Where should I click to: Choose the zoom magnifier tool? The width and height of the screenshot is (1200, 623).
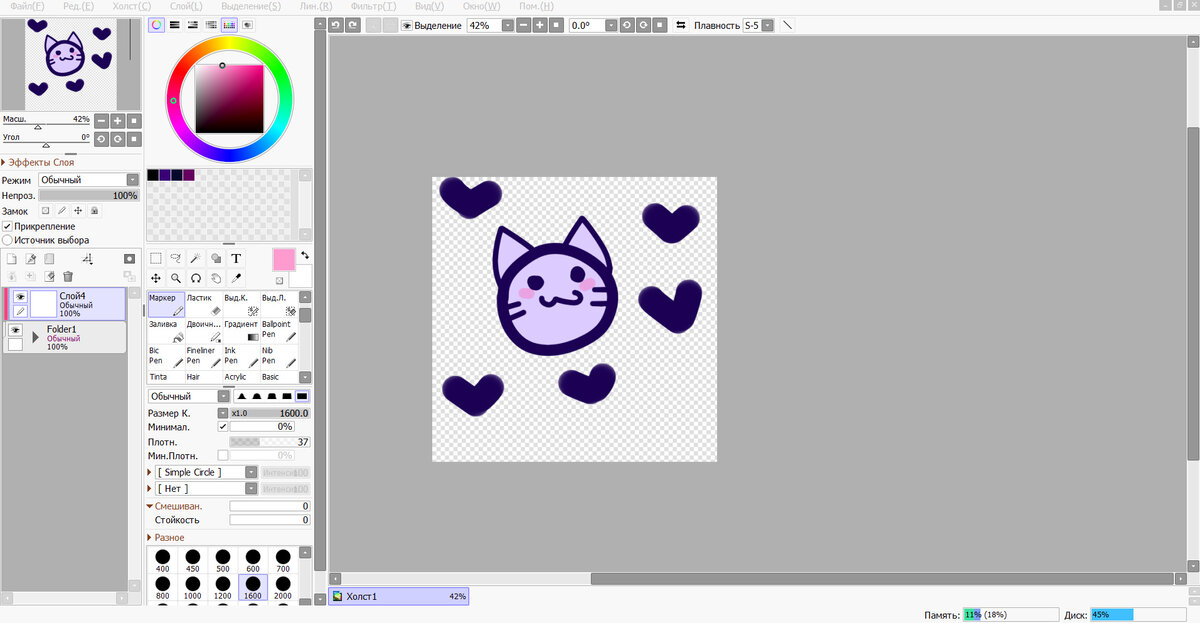pos(175,278)
